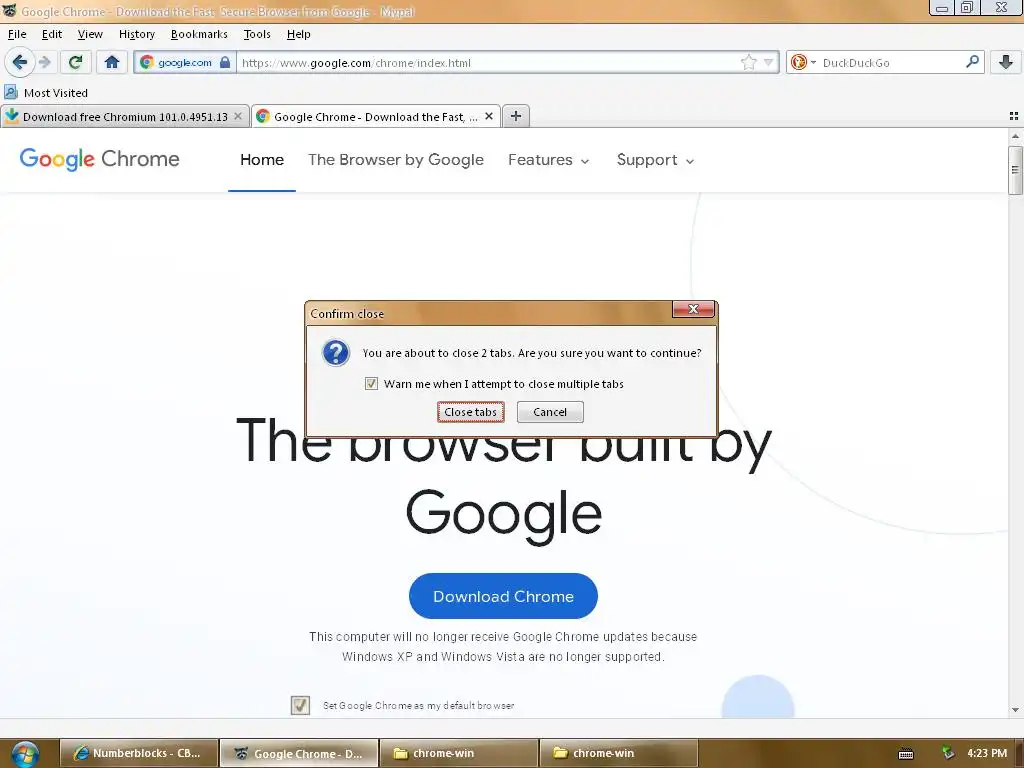Image resolution: width=1024 pixels, height=768 pixels.
Task: Click the list all tabs grid icon
Action: (1014, 116)
